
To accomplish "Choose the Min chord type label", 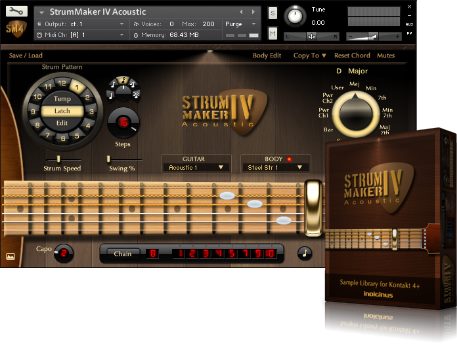I will point(371,88).
